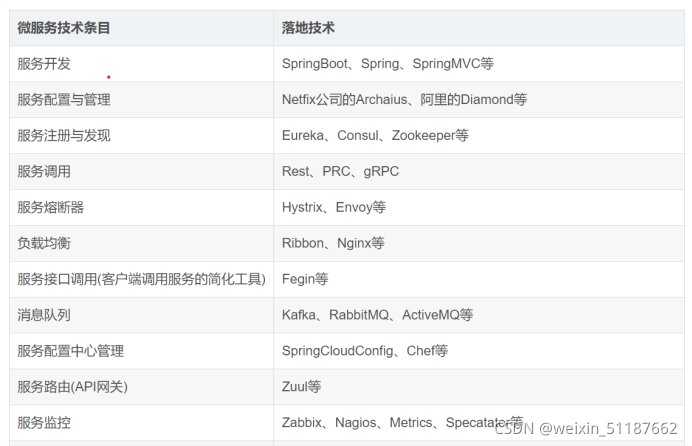The width and height of the screenshot is (692, 446).
Task: Select the 服务开发 table cell
Action: tap(44, 64)
